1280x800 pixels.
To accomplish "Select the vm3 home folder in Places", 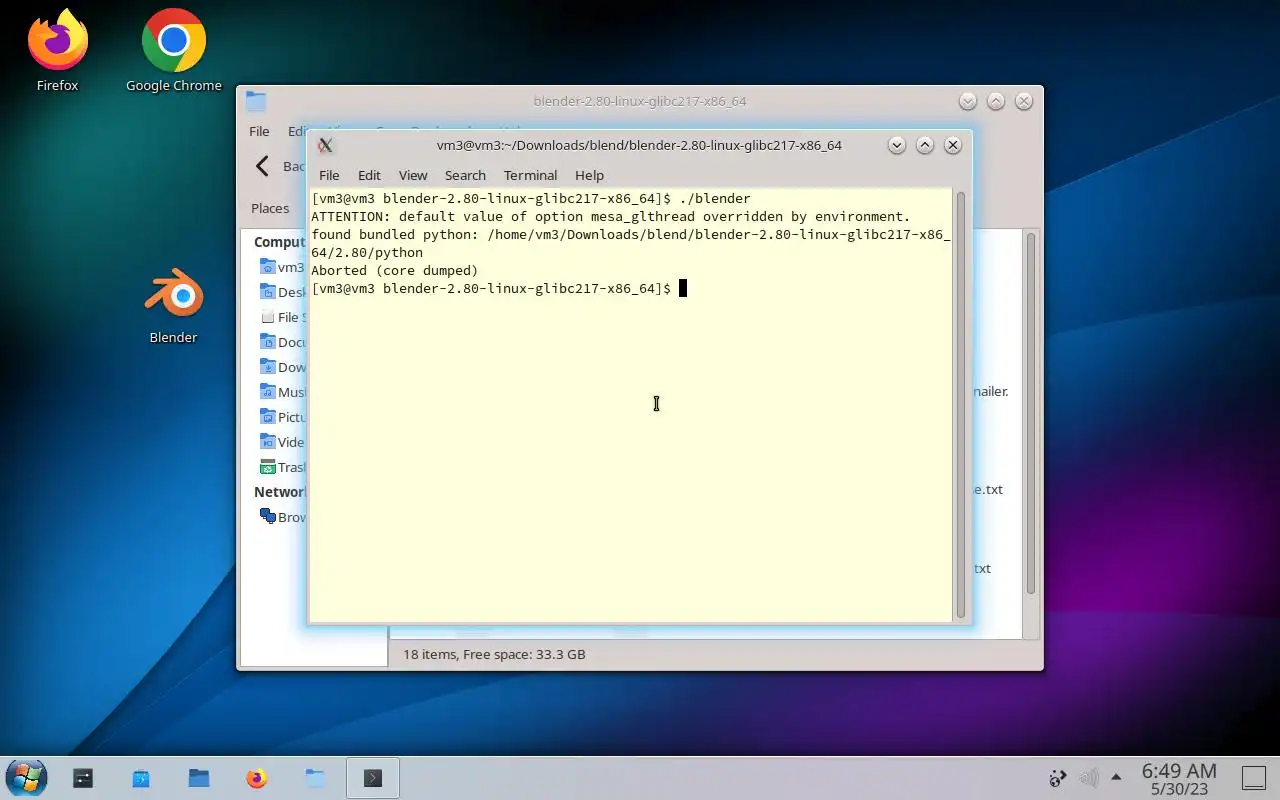I will [x=281, y=267].
